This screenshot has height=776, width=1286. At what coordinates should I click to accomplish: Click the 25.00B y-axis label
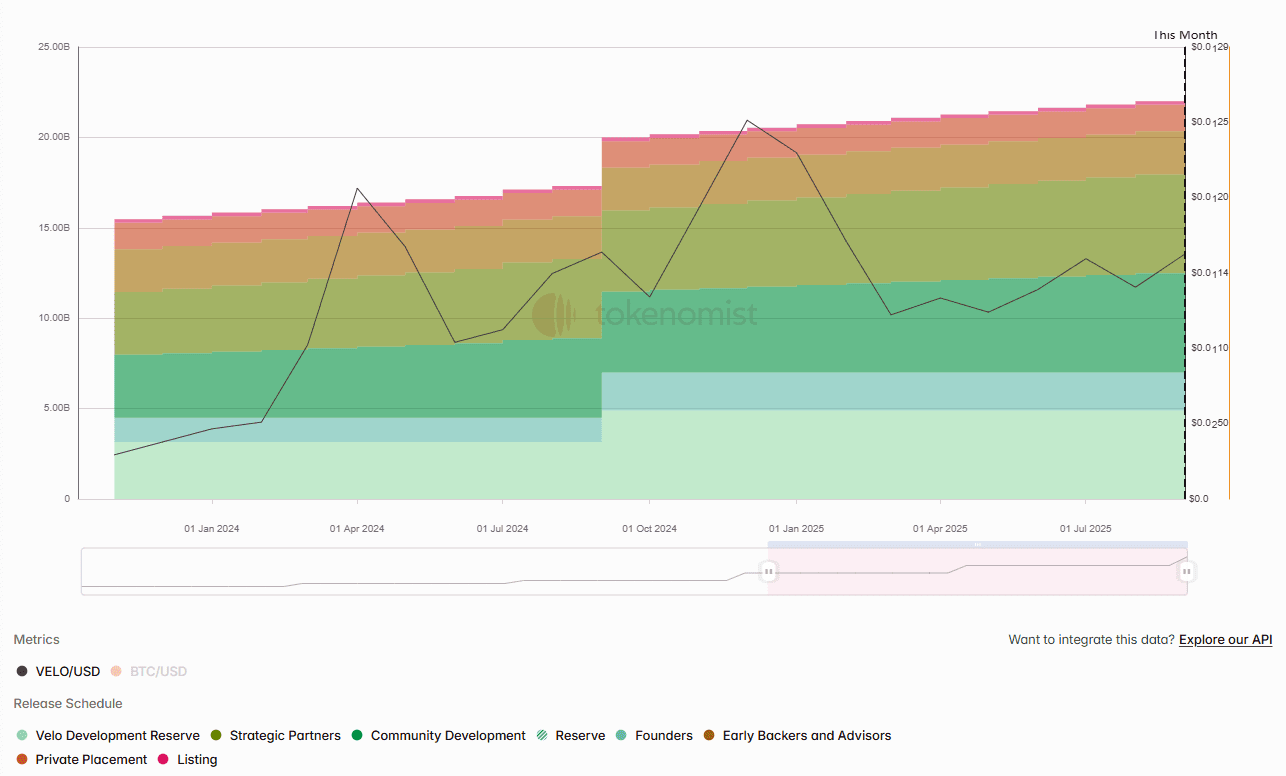point(54,47)
